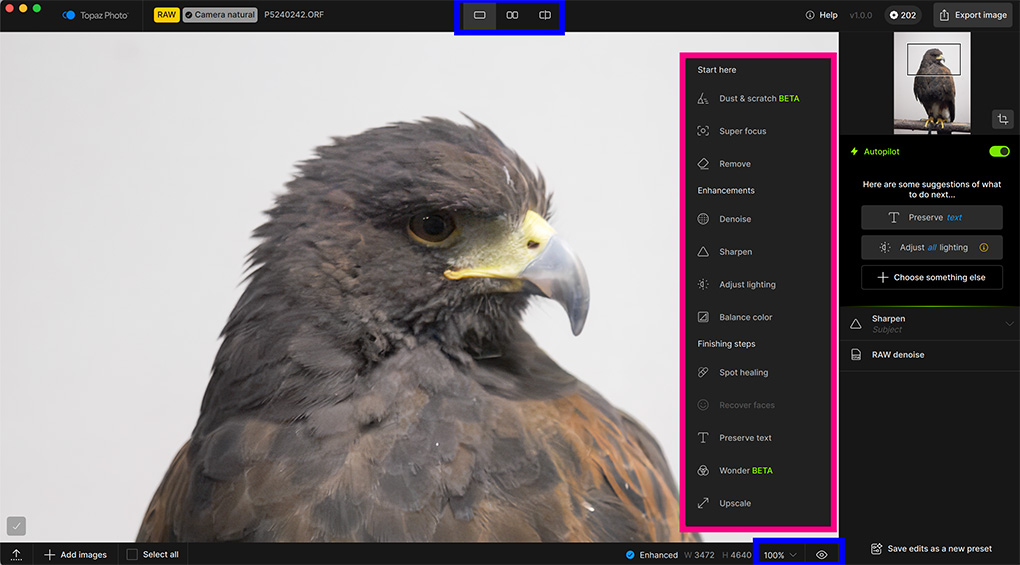Open the Camera natural profile selector
Viewport: 1020px width, 565px height.
220,16
